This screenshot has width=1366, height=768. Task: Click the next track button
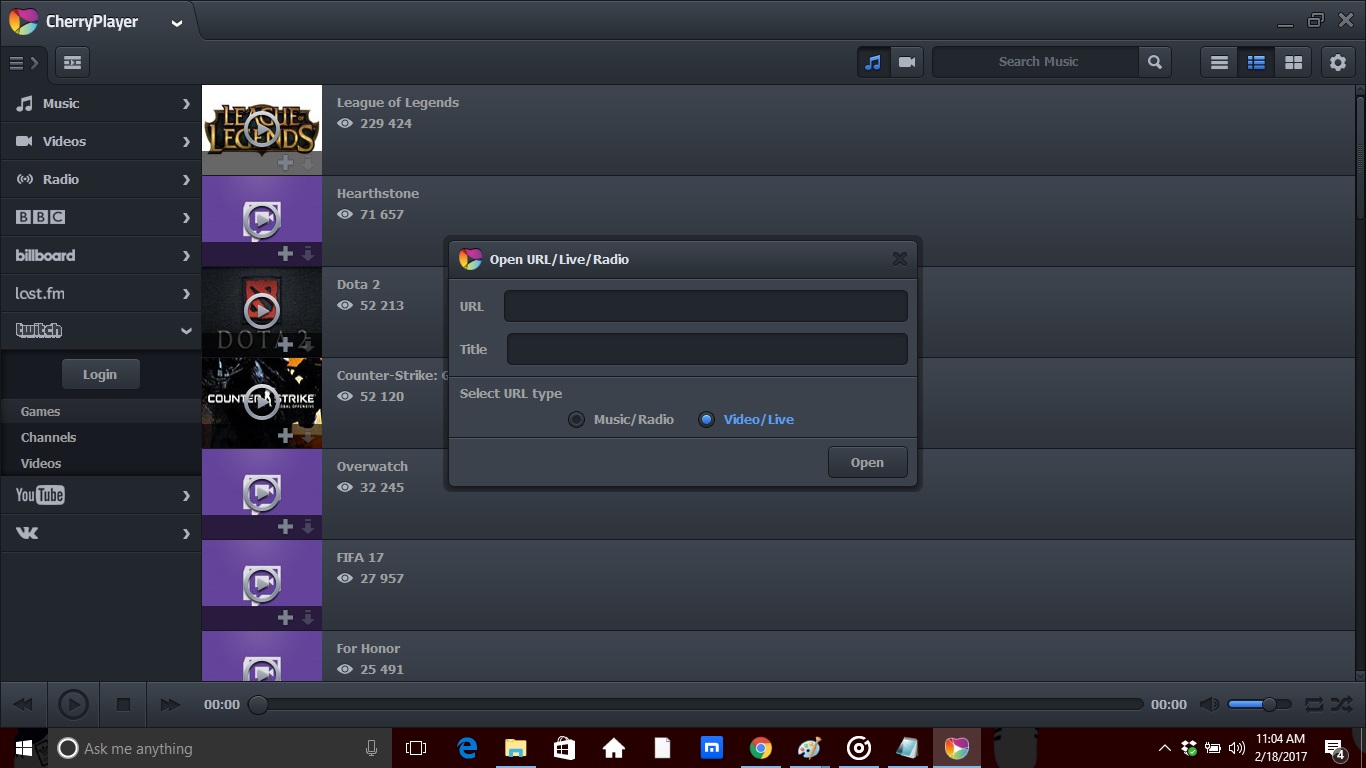[170, 704]
